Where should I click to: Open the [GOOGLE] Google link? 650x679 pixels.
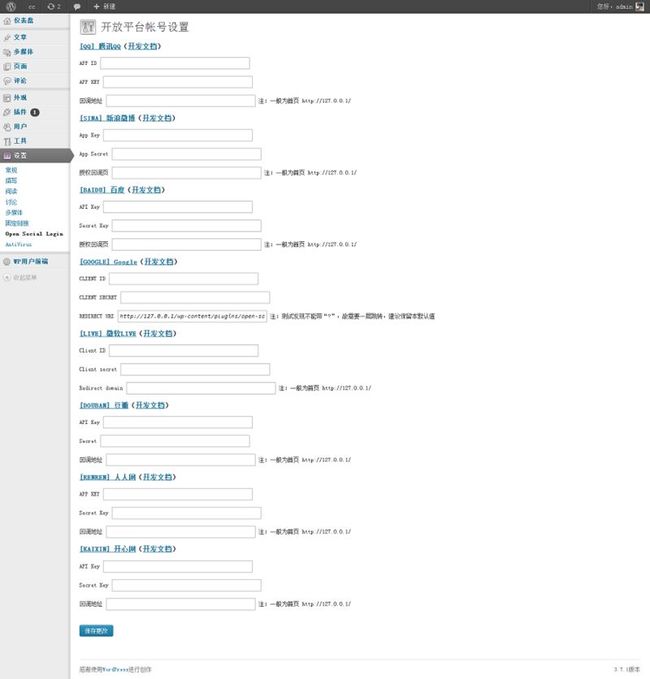pyautogui.click(x=108, y=262)
